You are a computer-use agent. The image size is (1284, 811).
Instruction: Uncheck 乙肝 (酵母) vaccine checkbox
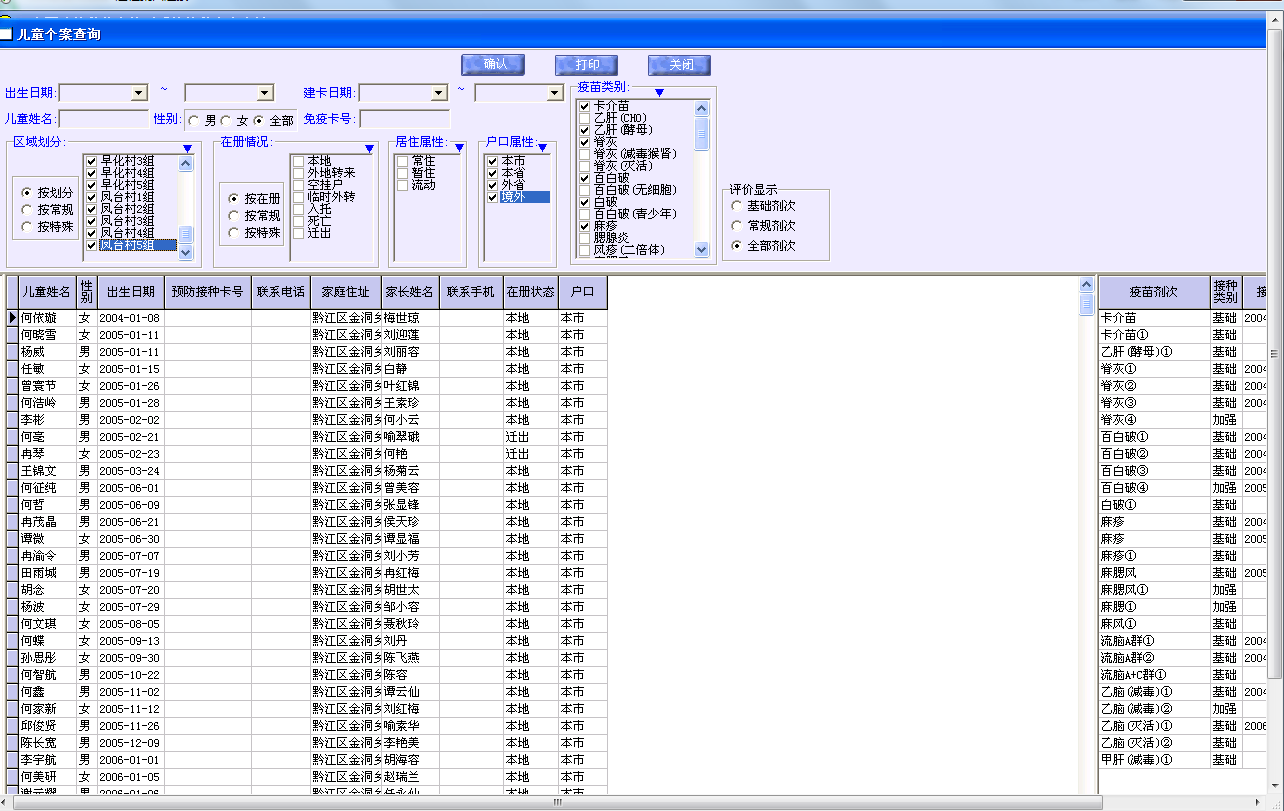[x=585, y=130]
